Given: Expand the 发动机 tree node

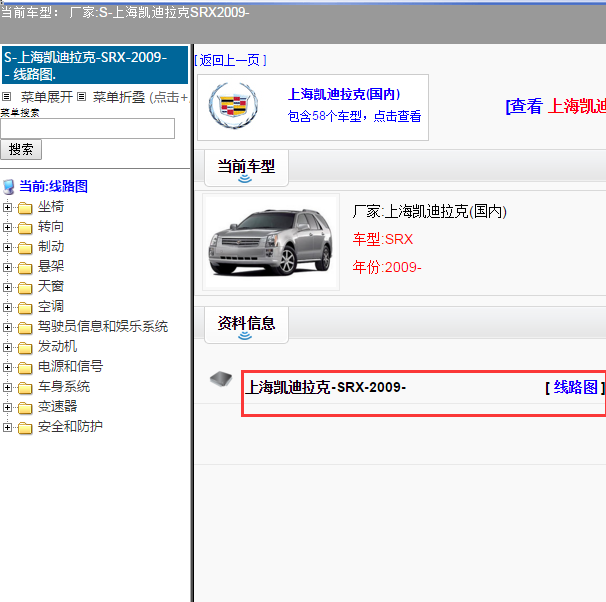Looking at the screenshot, I should coord(7,347).
